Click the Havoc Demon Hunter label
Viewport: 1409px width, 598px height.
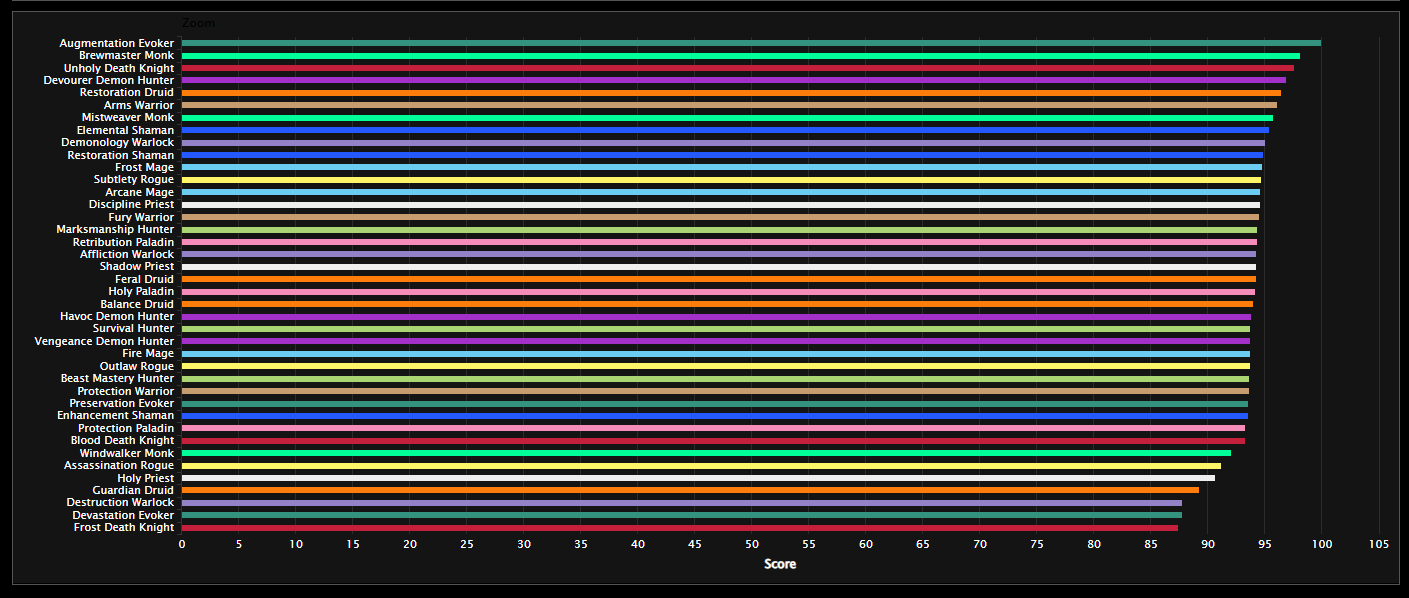[117, 316]
